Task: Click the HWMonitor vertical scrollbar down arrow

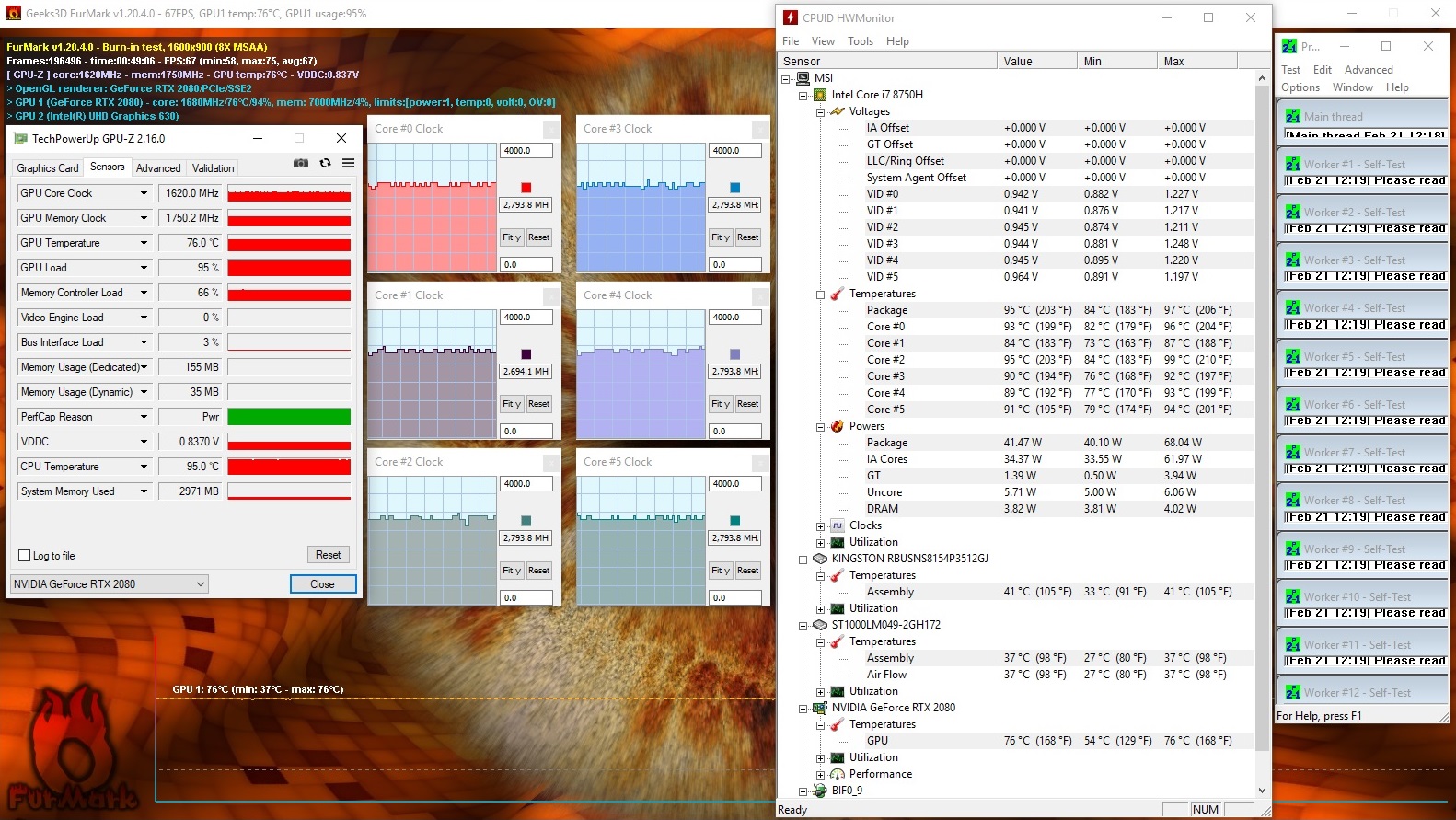Action: pos(1262,791)
